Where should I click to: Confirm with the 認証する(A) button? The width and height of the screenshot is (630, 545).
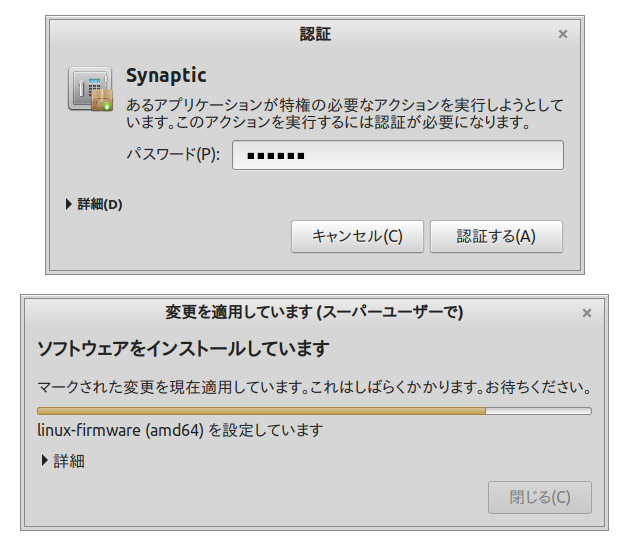(x=496, y=237)
